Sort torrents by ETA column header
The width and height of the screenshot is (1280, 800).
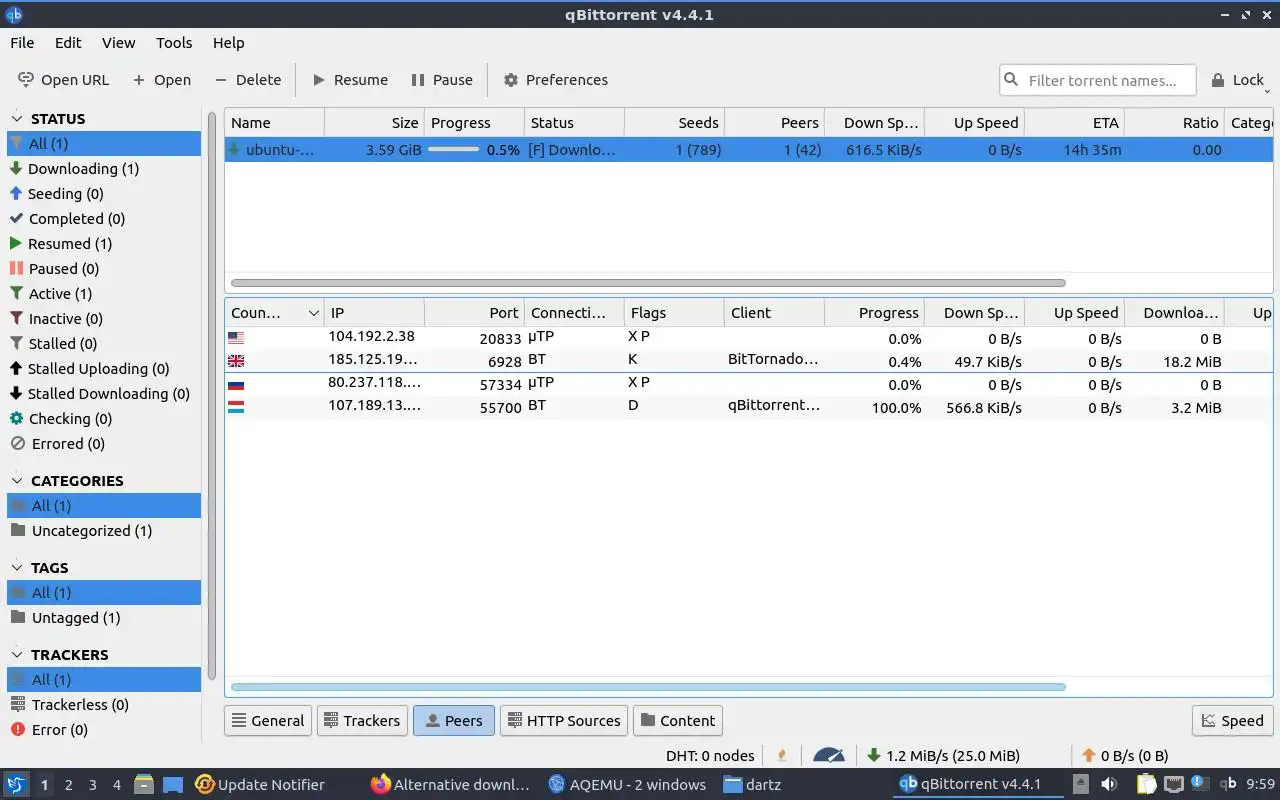coord(1074,123)
